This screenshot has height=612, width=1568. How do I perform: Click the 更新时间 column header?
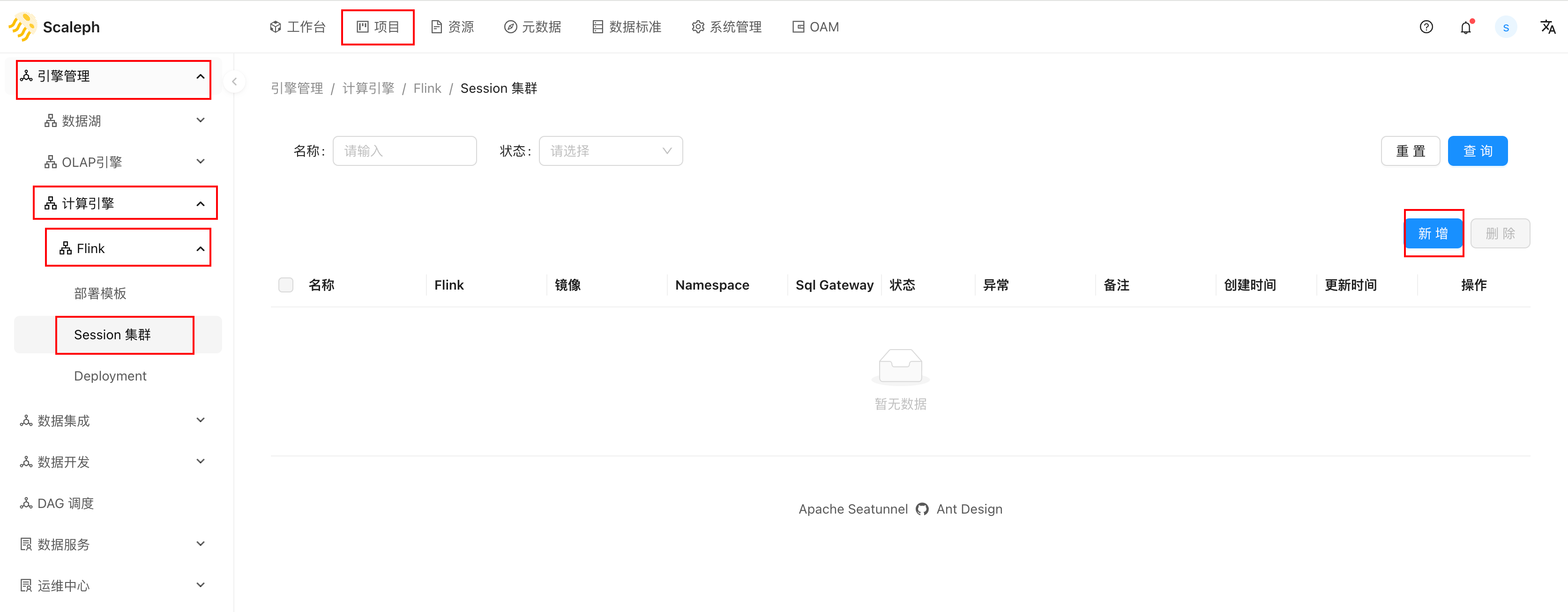(x=1351, y=285)
